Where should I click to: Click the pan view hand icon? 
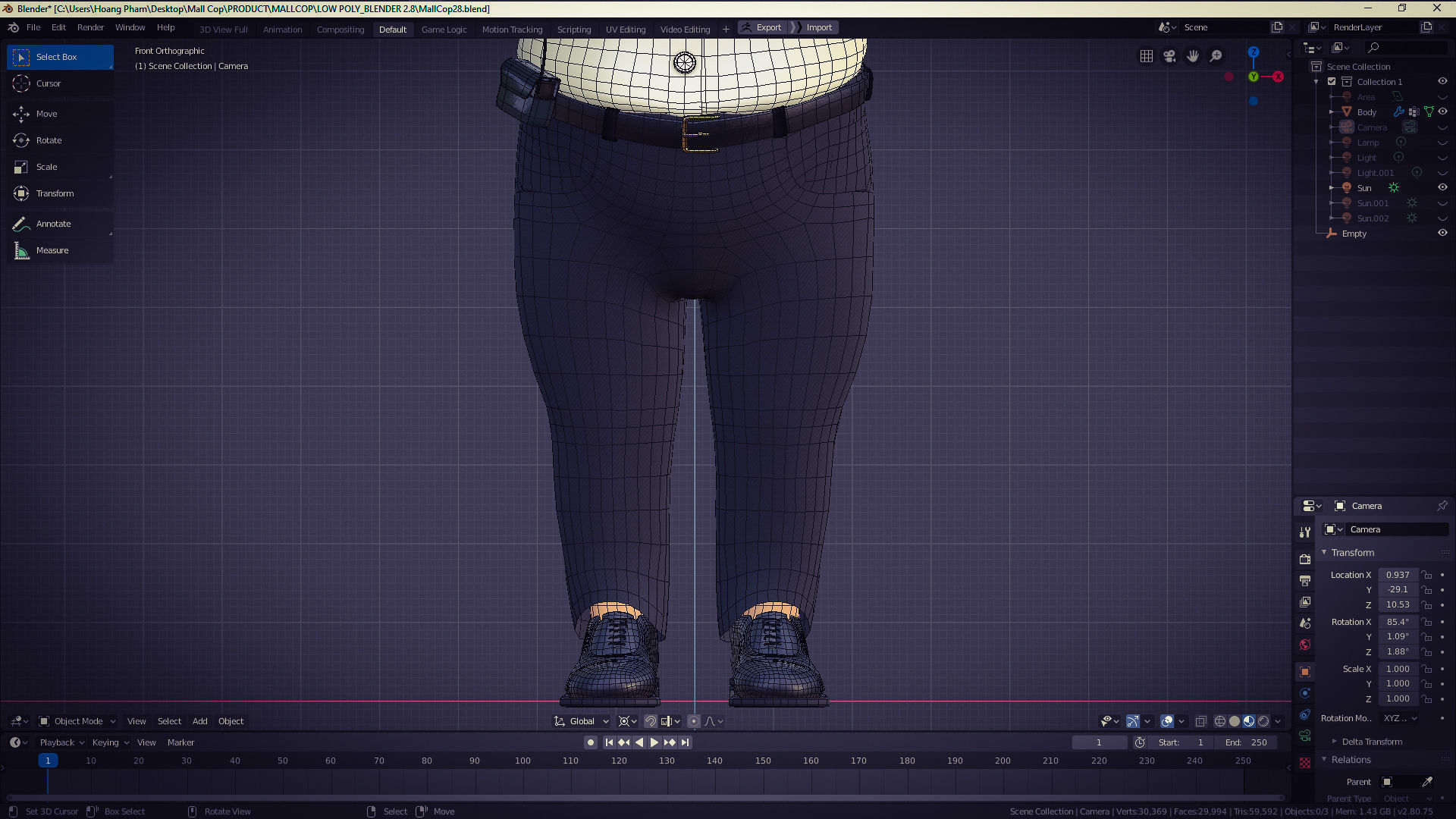(x=1193, y=56)
